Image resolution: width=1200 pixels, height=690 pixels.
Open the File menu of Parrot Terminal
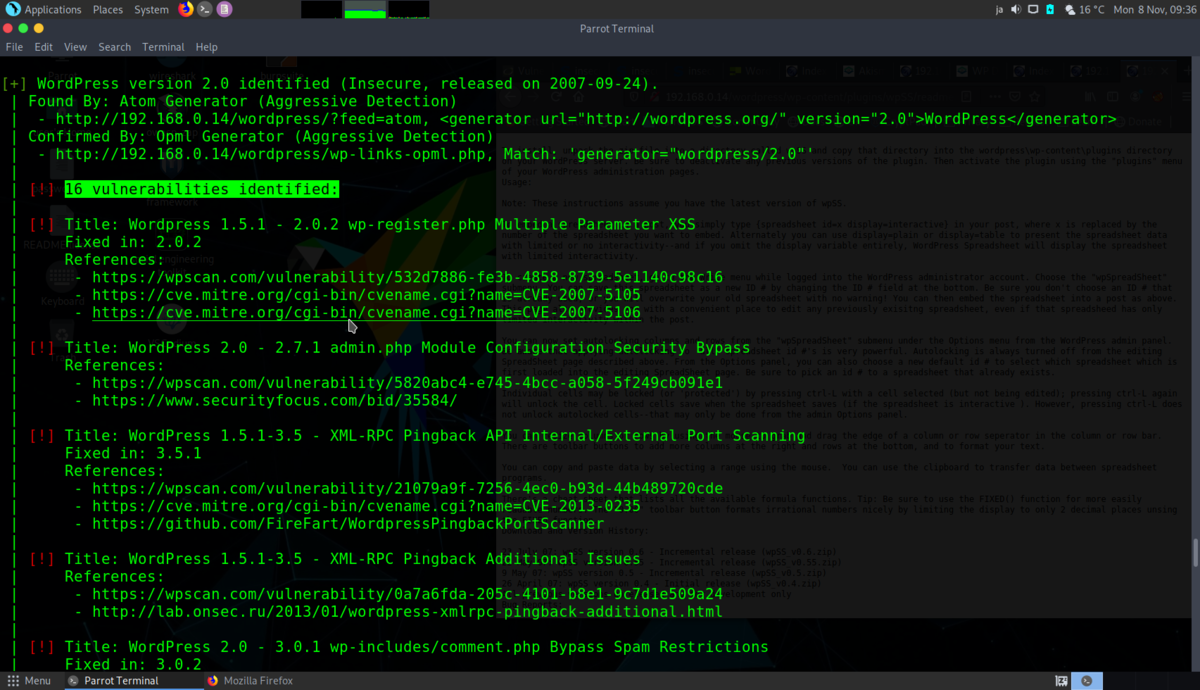[x=14, y=47]
